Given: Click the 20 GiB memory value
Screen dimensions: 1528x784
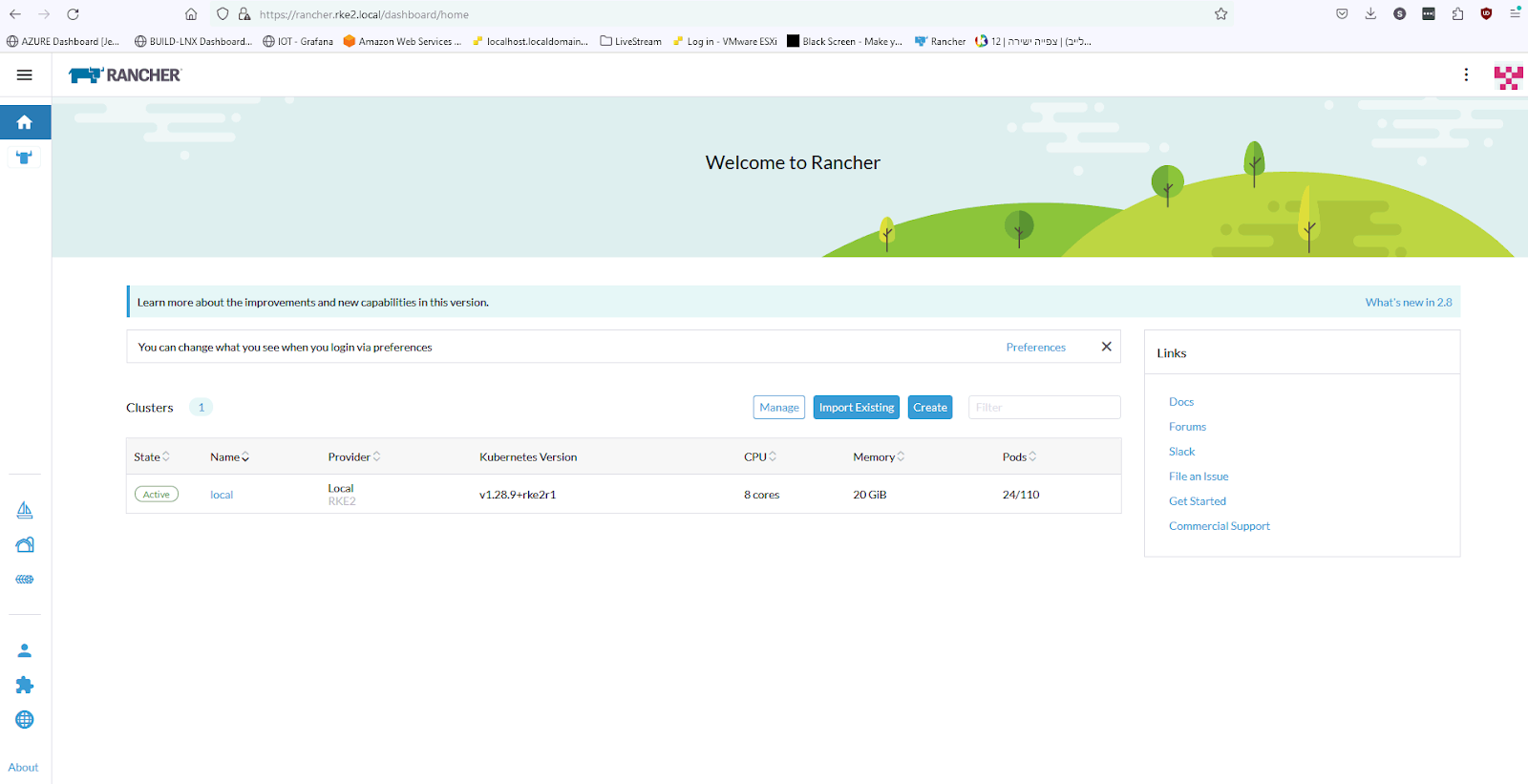Looking at the screenshot, I should coord(870,495).
